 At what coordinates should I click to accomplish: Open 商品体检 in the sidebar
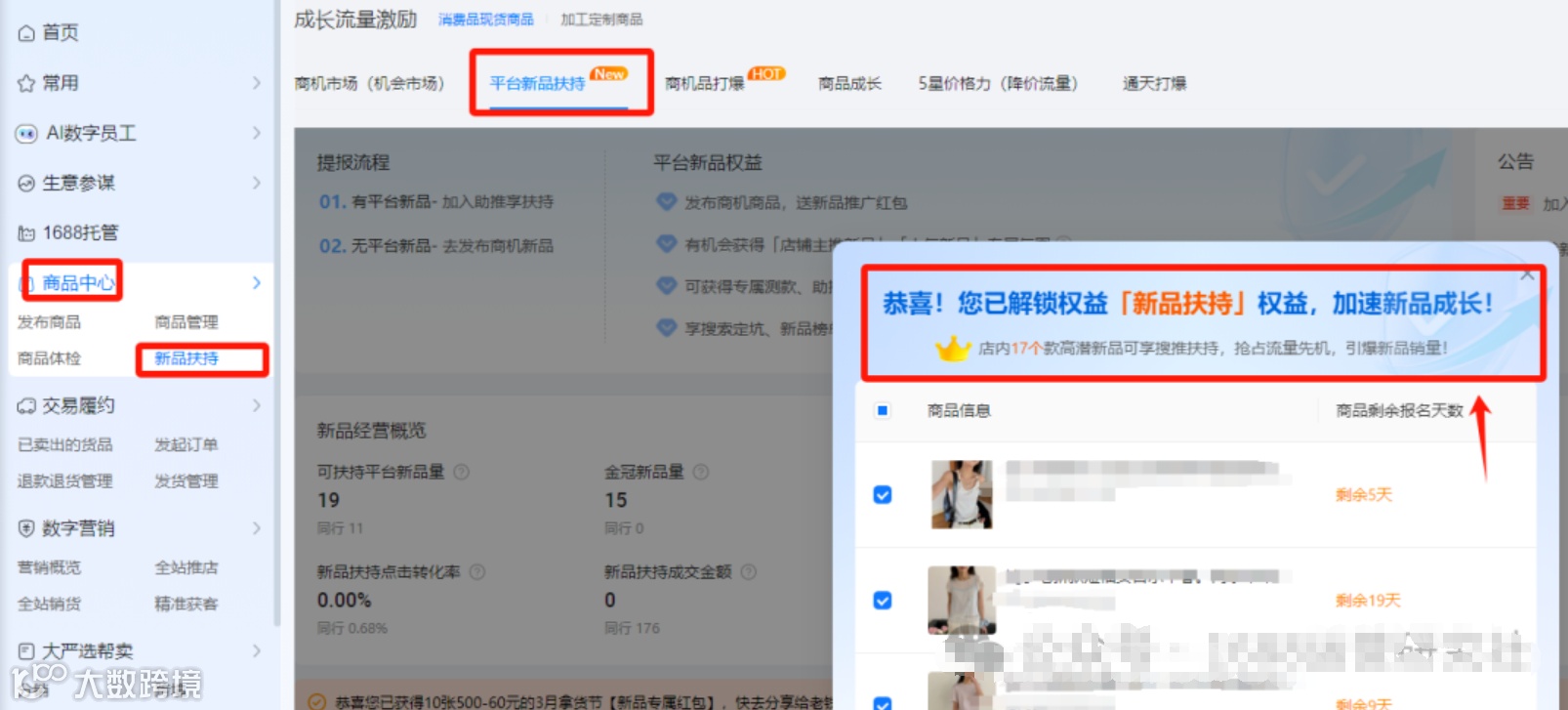(x=49, y=358)
